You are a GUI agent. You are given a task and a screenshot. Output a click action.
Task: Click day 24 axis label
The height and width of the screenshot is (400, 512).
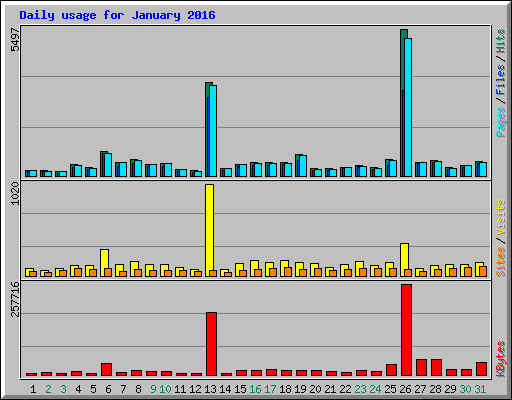tap(375, 389)
